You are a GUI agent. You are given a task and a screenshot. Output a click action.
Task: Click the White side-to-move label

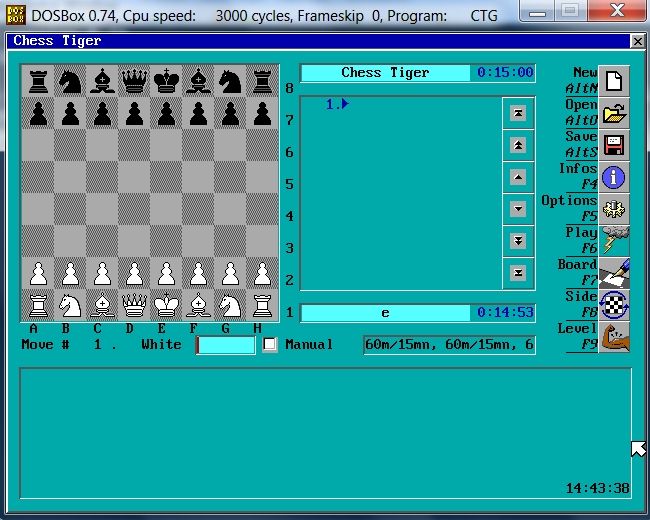coord(161,345)
